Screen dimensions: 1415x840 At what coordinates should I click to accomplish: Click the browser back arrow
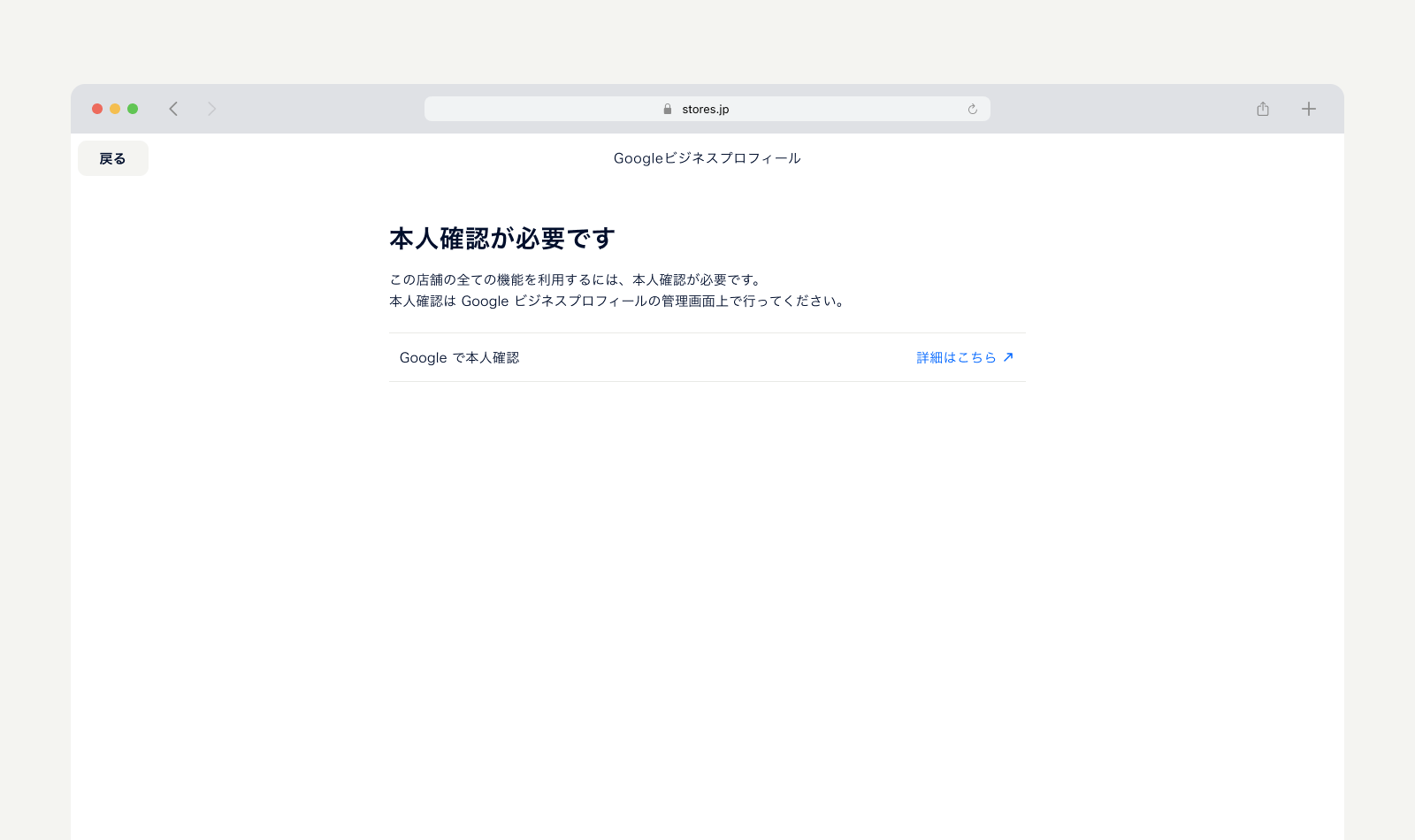(173, 109)
